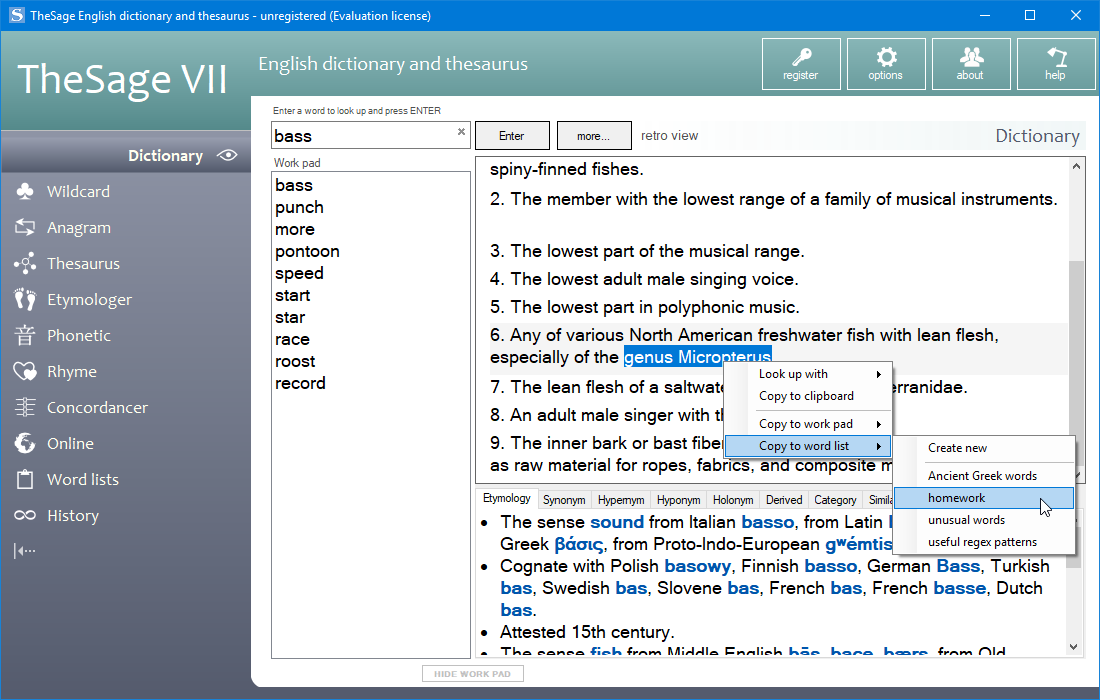This screenshot has height=700, width=1100.
Task: Switch to the Synonym tab
Action: pos(564,500)
